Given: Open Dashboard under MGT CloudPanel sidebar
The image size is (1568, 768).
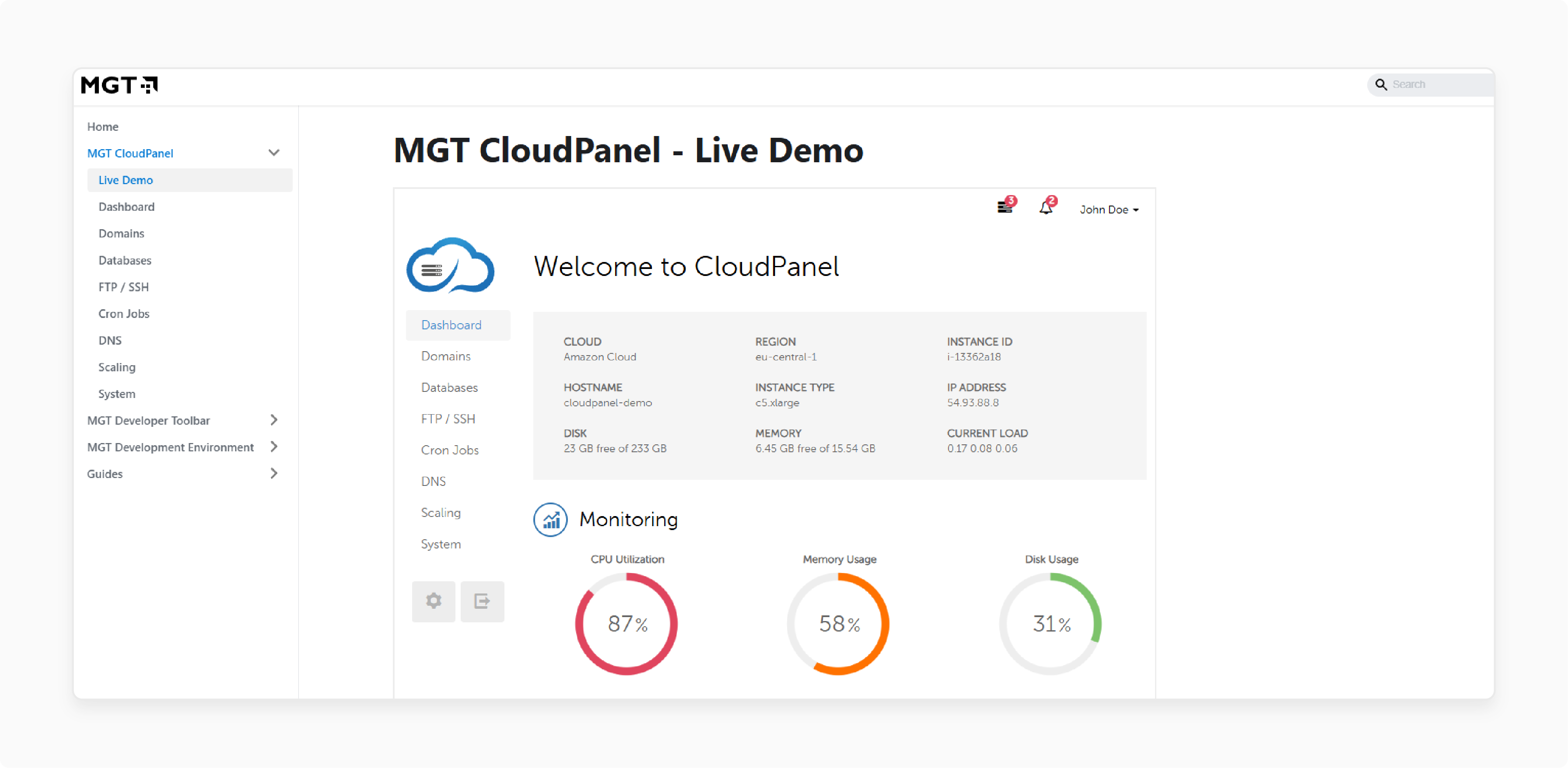Looking at the screenshot, I should (x=126, y=207).
